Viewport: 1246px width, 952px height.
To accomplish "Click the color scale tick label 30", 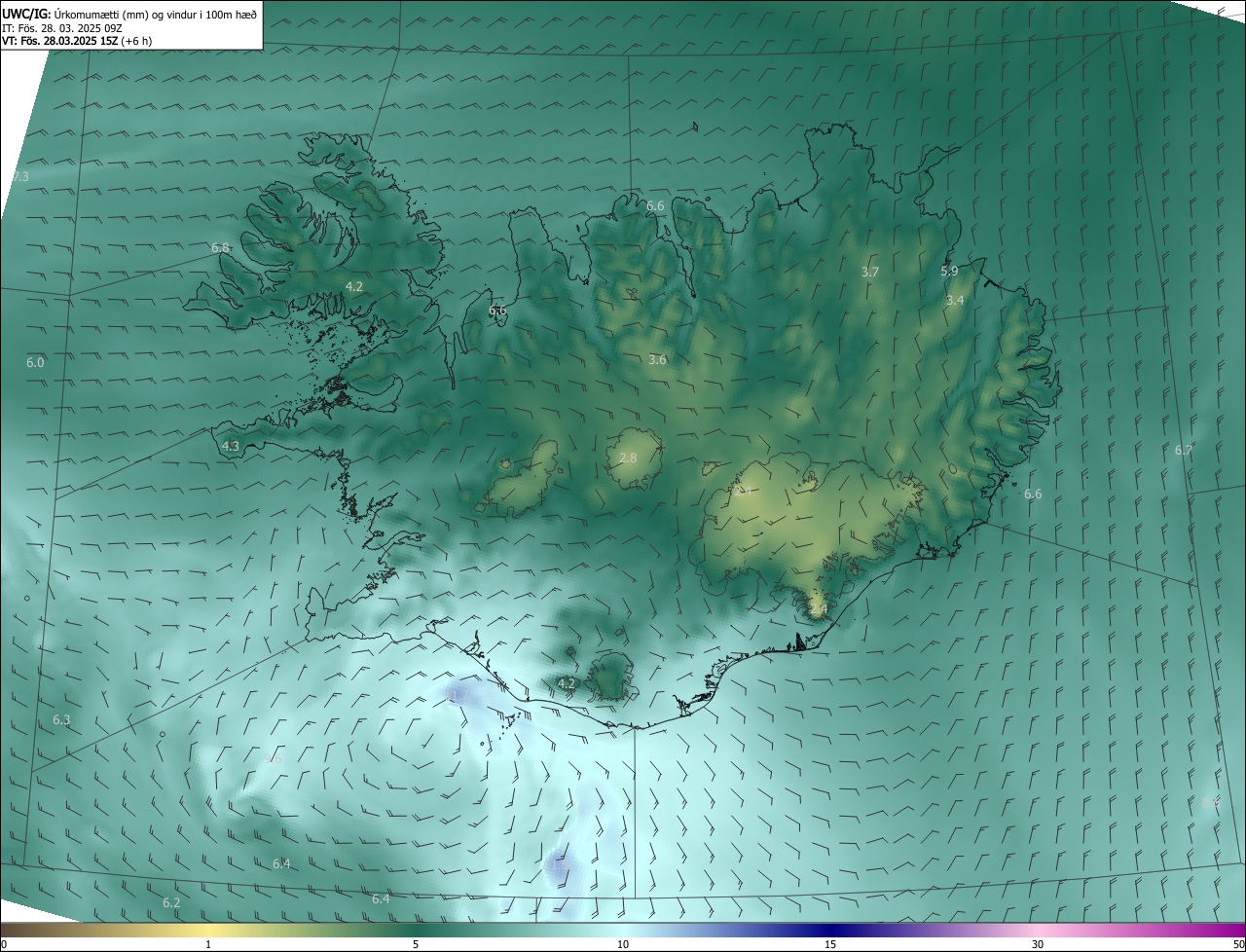I will point(1038,944).
